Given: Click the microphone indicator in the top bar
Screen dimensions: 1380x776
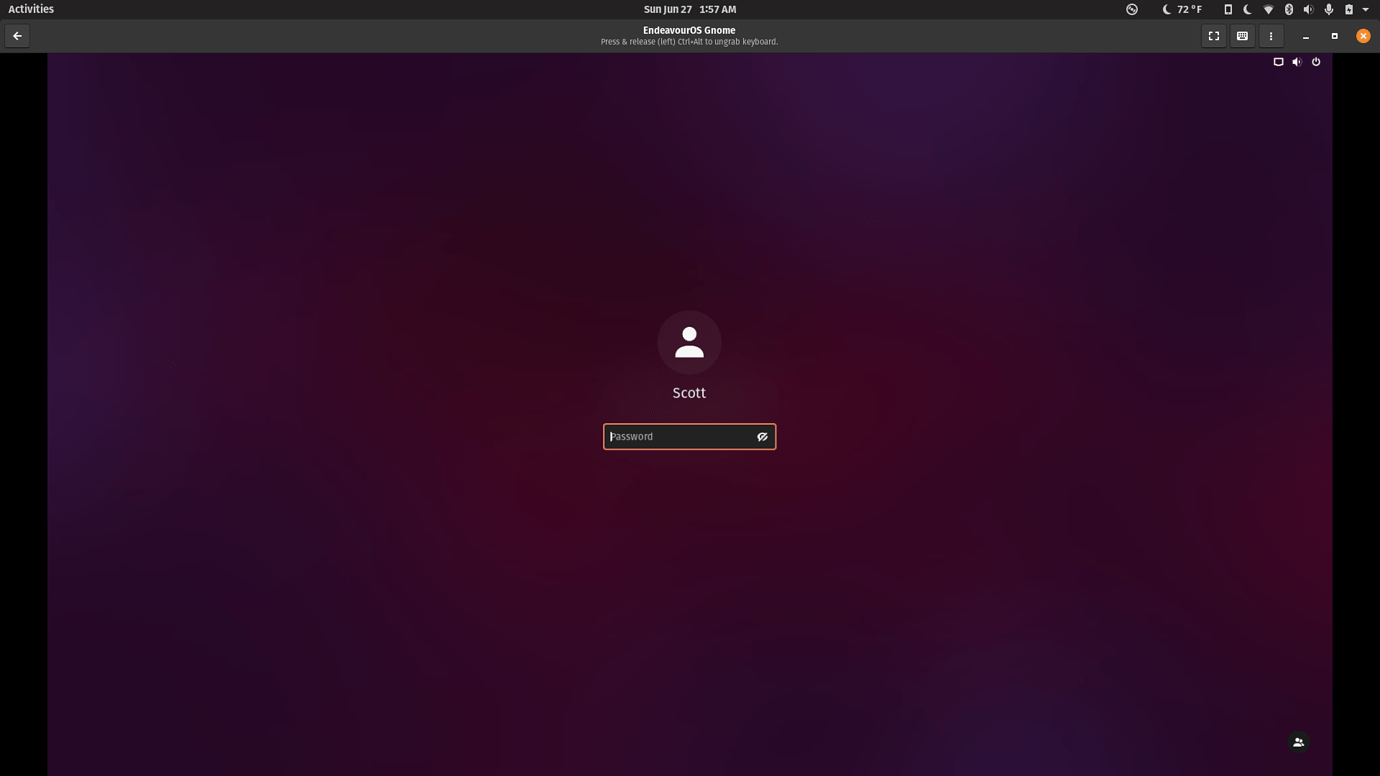Looking at the screenshot, I should (x=1329, y=9).
